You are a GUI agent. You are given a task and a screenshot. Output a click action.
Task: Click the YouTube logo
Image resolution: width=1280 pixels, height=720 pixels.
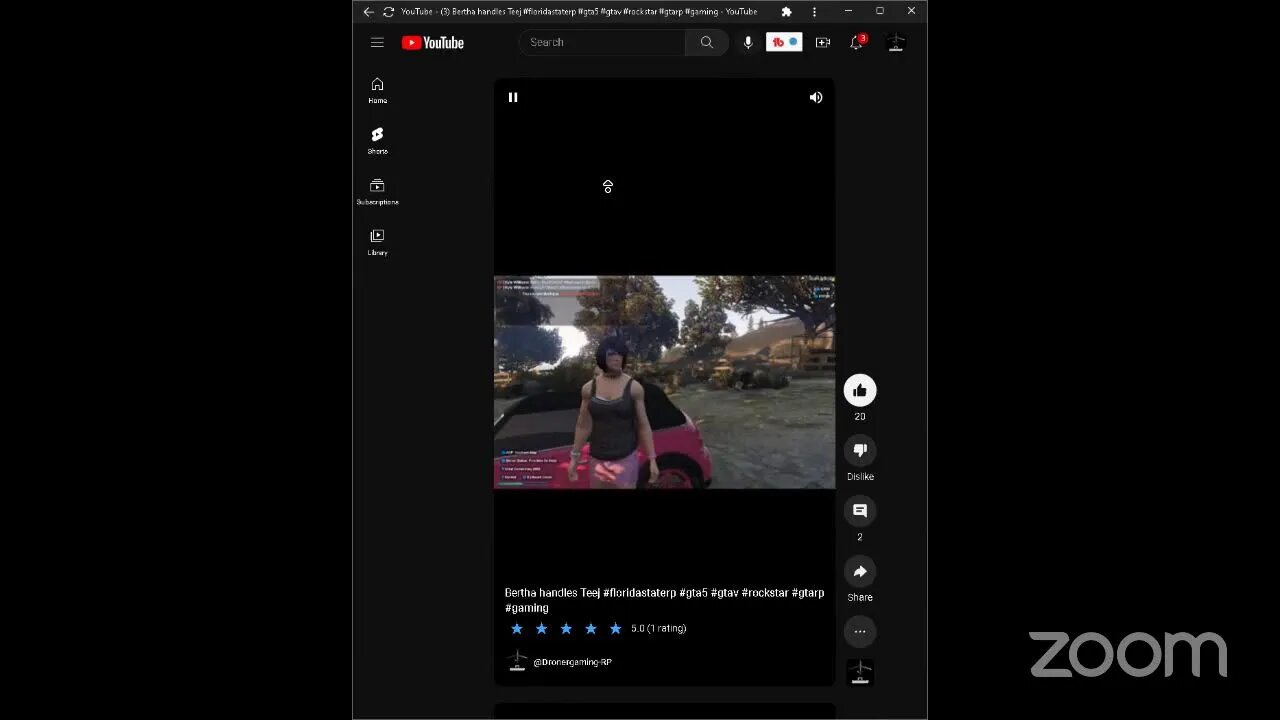(x=433, y=42)
